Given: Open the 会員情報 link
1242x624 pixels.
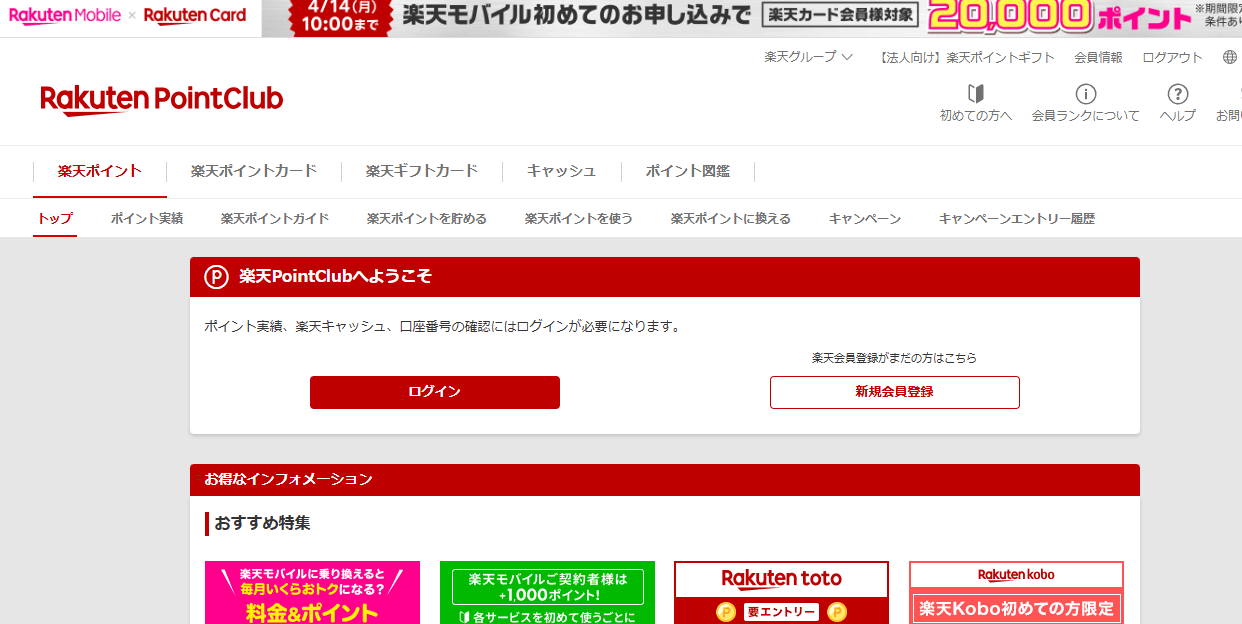Looking at the screenshot, I should tap(1098, 57).
